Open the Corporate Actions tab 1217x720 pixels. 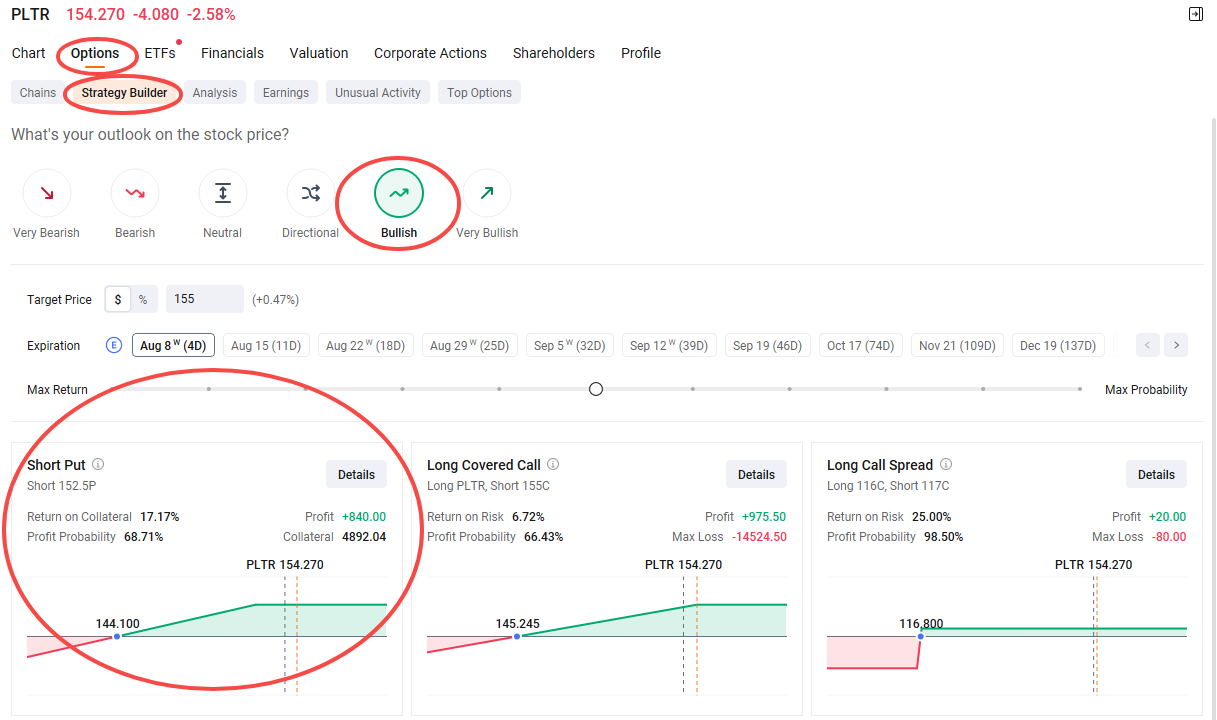430,53
